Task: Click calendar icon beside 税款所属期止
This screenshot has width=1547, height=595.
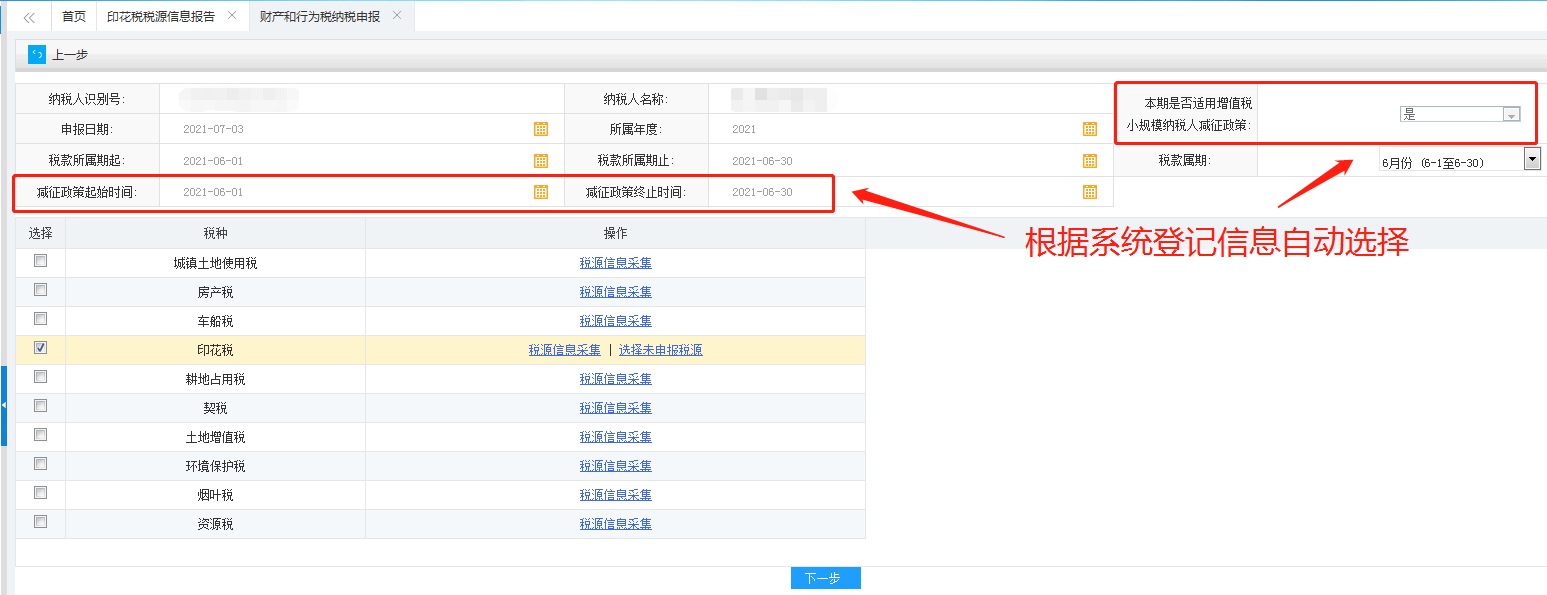Action: tap(1089, 161)
